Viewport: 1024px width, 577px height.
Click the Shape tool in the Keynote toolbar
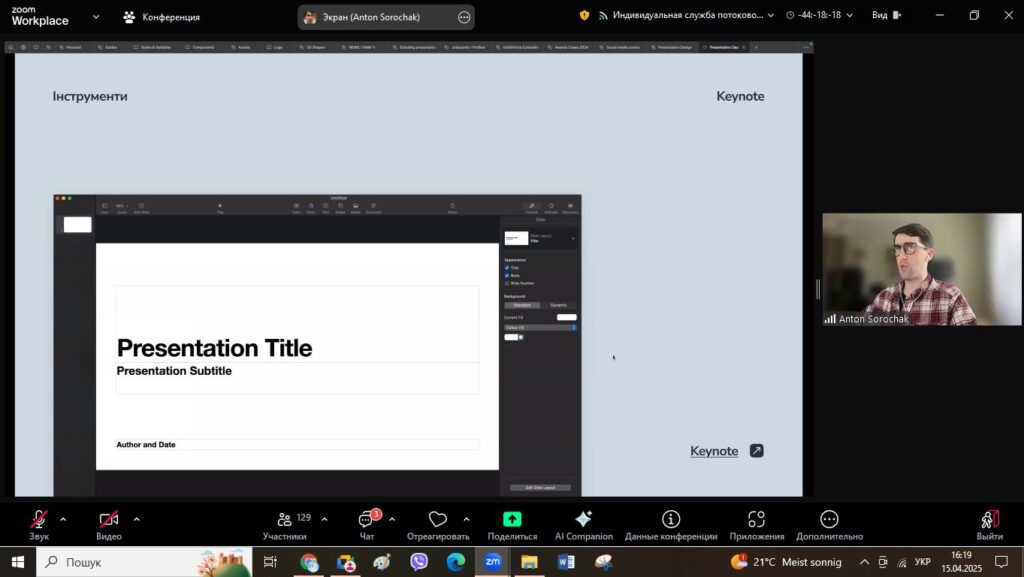pyautogui.click(x=340, y=208)
